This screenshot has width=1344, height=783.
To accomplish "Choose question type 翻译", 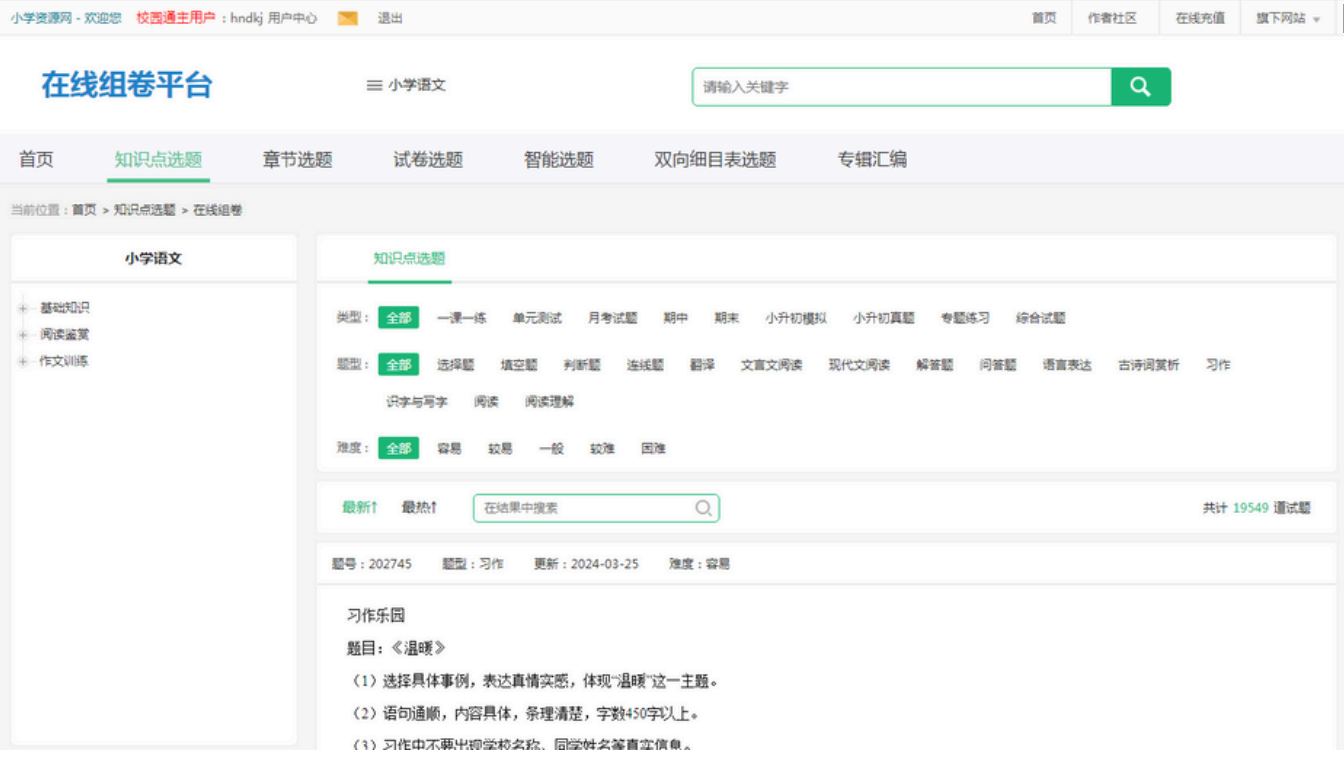I will (702, 365).
